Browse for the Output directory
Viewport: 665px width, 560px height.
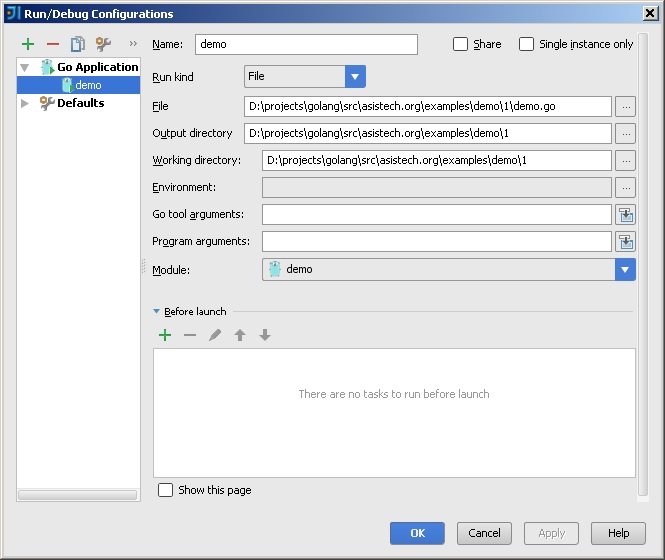[626, 134]
